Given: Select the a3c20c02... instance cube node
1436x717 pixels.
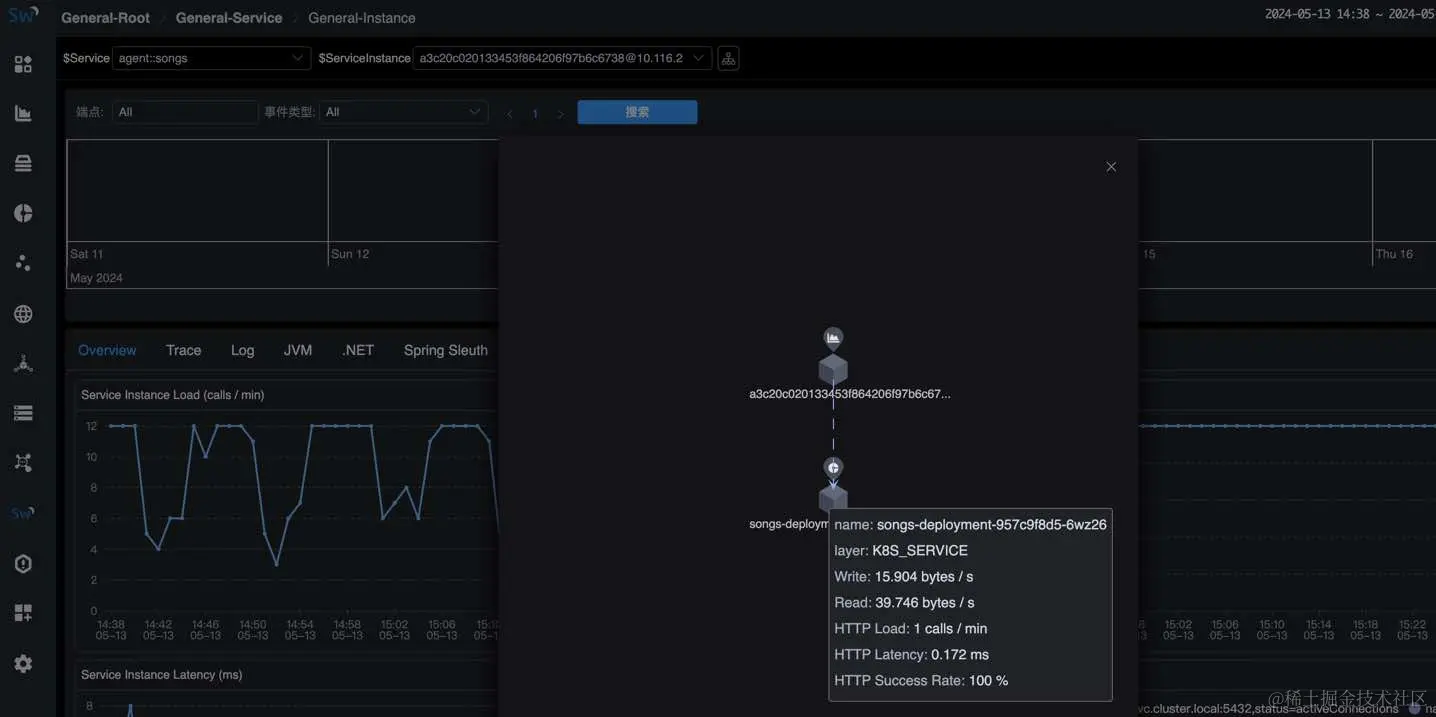Looking at the screenshot, I should pyautogui.click(x=833, y=370).
